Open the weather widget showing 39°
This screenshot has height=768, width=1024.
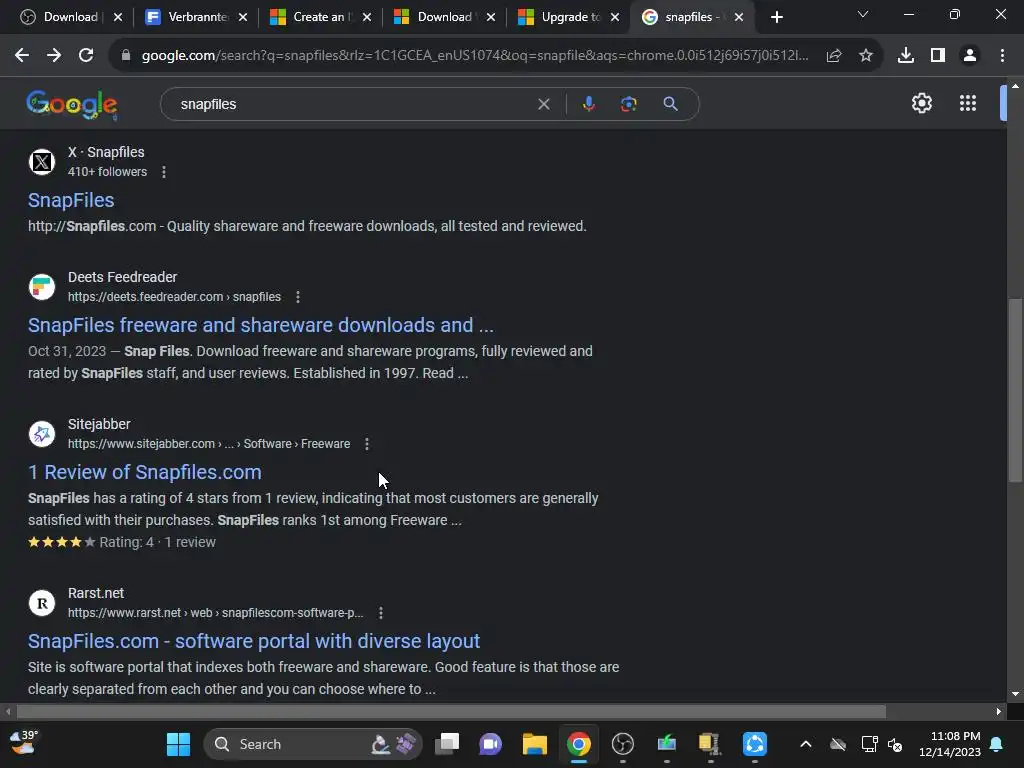pyautogui.click(x=25, y=743)
